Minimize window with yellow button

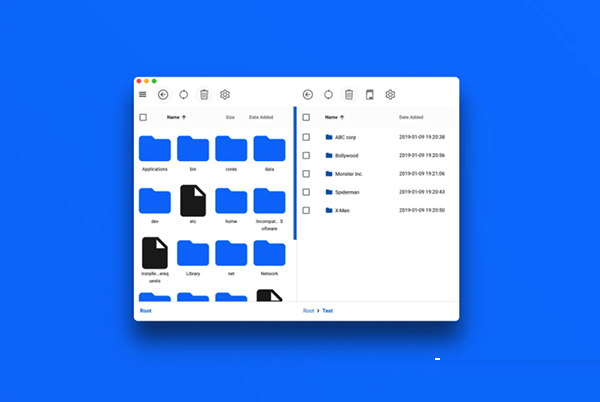pyautogui.click(x=147, y=81)
